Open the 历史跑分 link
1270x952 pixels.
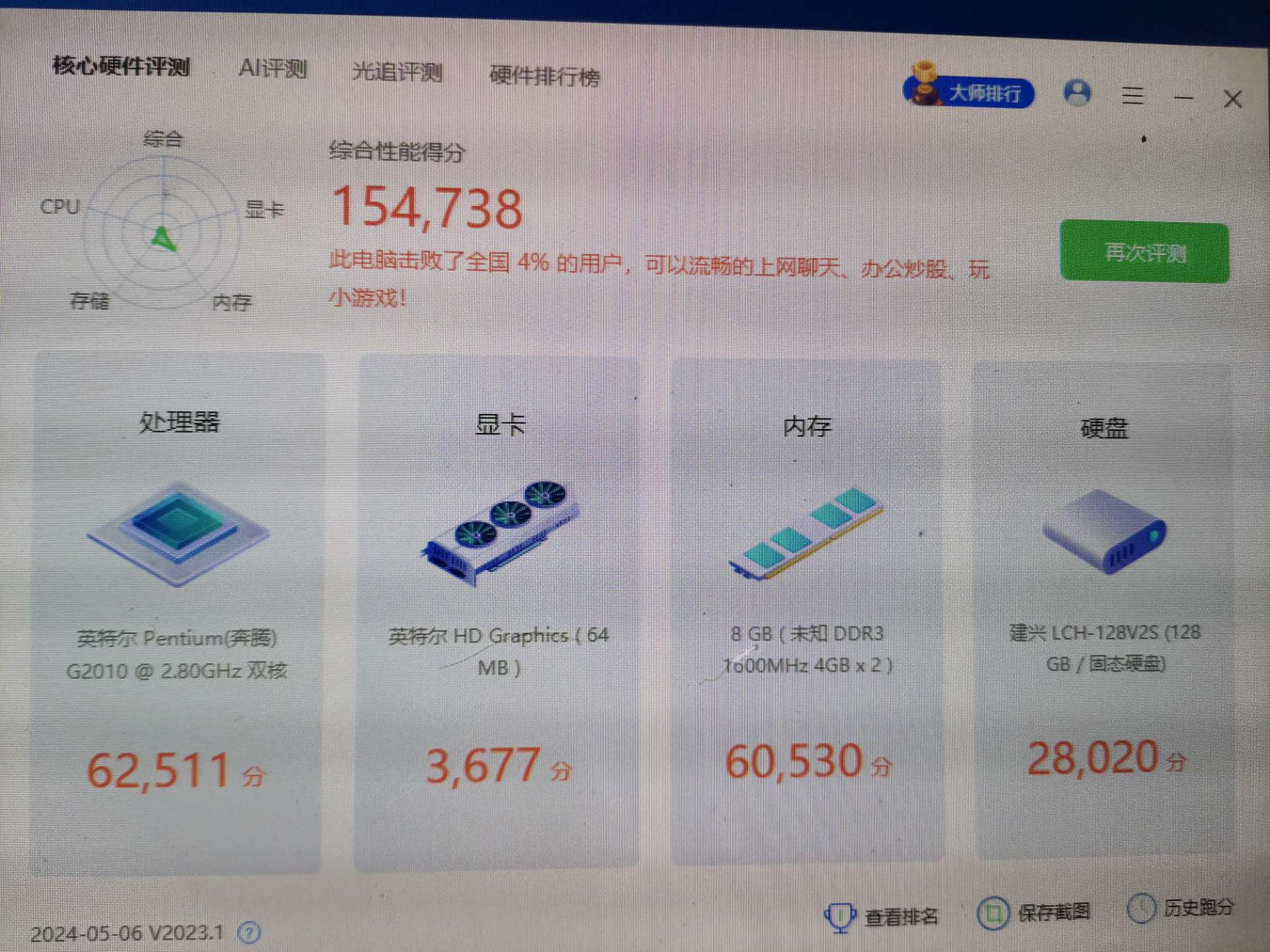coord(1198,908)
